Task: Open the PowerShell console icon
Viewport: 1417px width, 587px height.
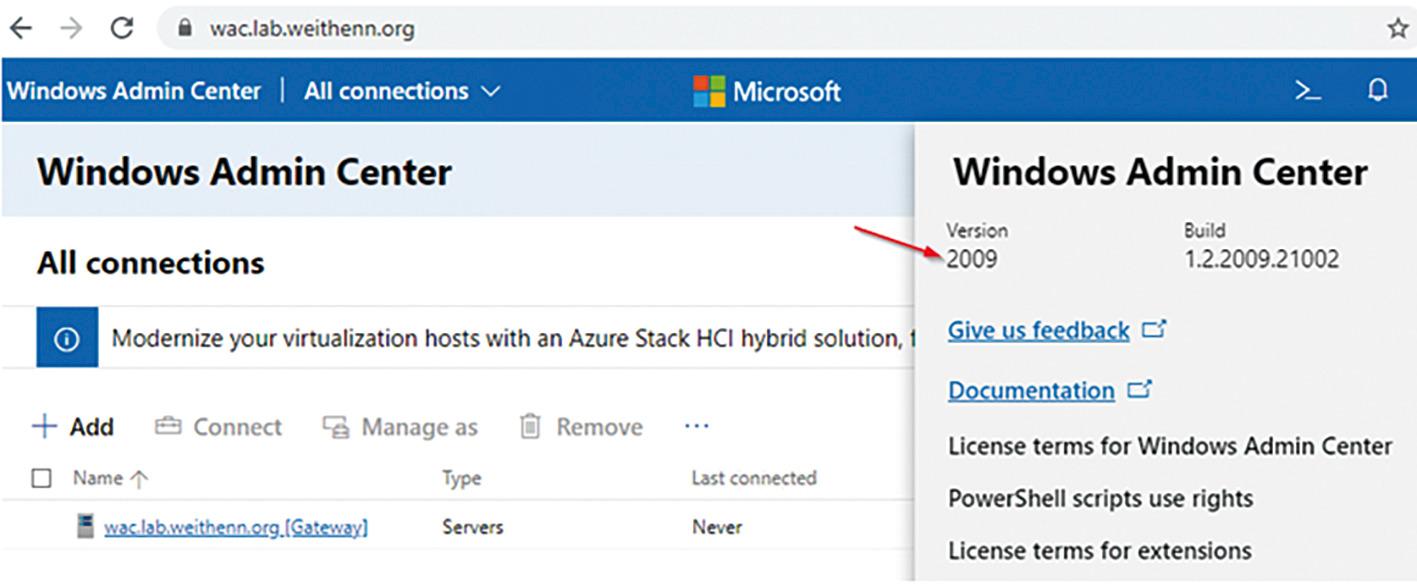Action: pos(1307,91)
